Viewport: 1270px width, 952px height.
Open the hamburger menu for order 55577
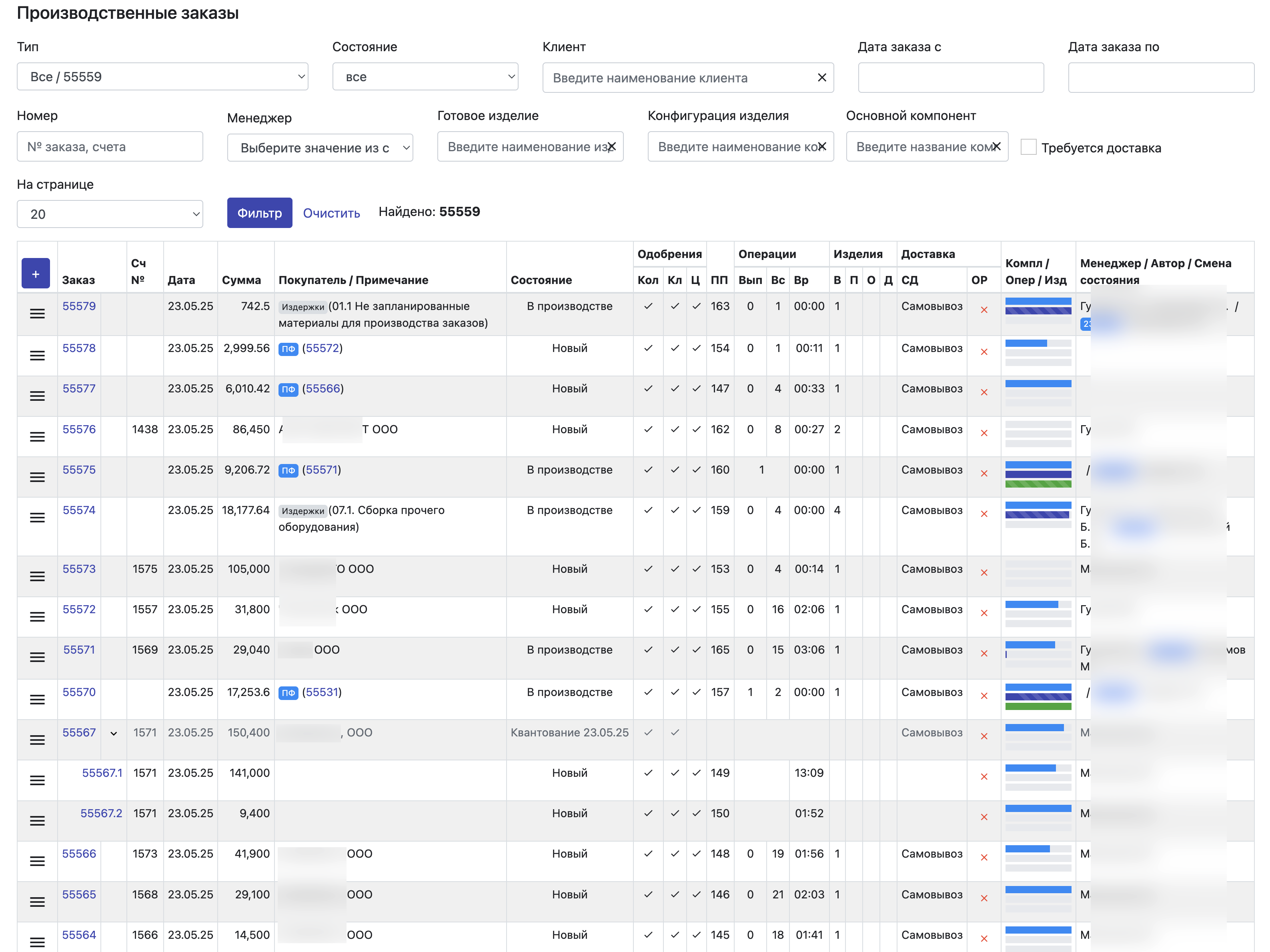click(37, 396)
